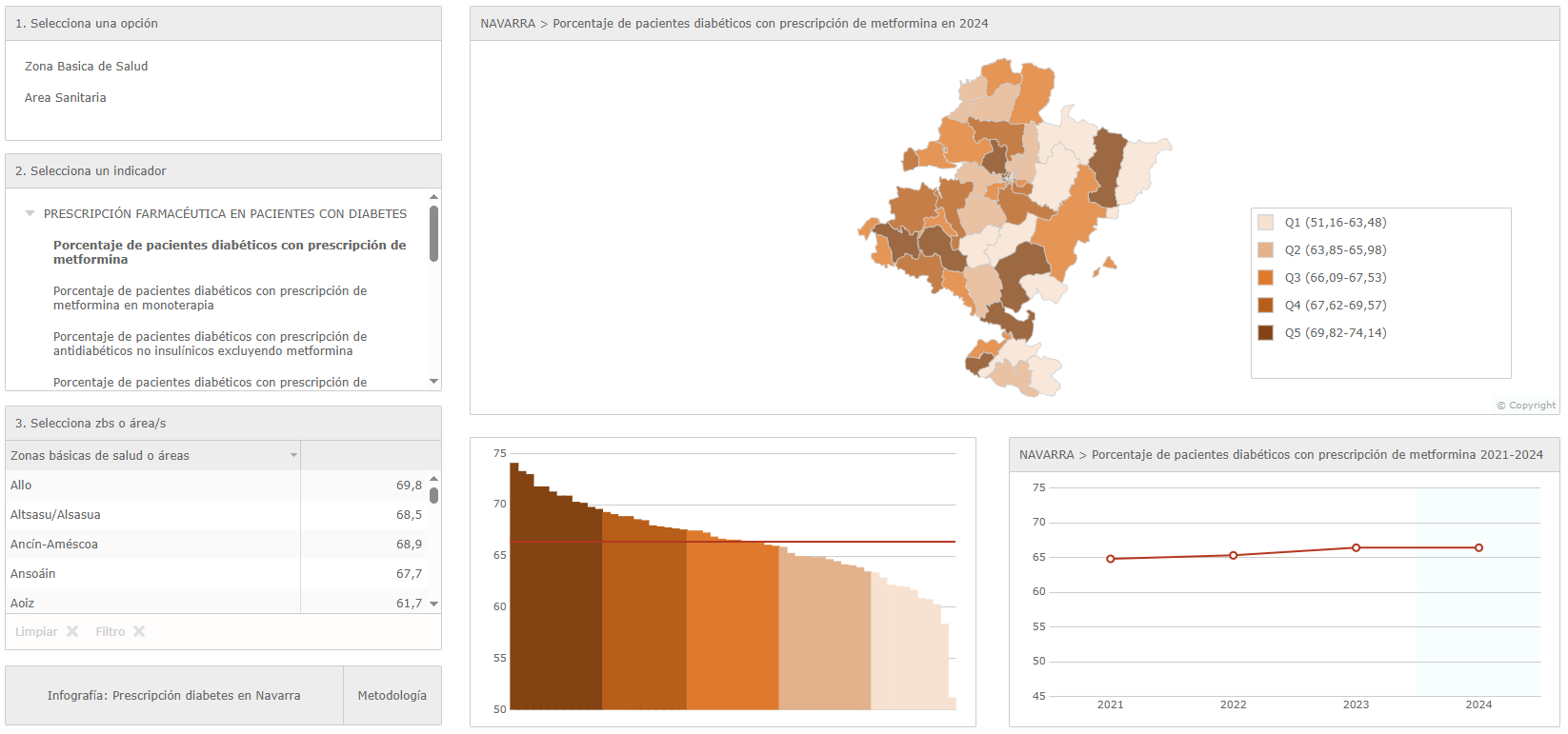Toggle Q5 legend color swatch
This screenshot has height=734, width=1568.
pos(1265,333)
